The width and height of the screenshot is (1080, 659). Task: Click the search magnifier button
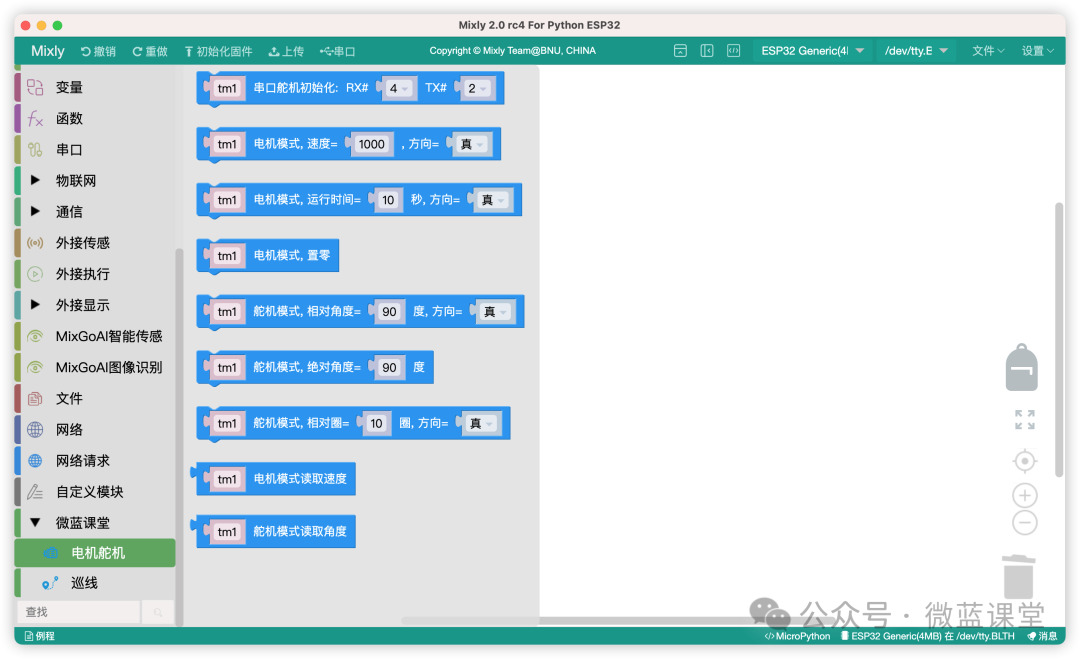[158, 612]
